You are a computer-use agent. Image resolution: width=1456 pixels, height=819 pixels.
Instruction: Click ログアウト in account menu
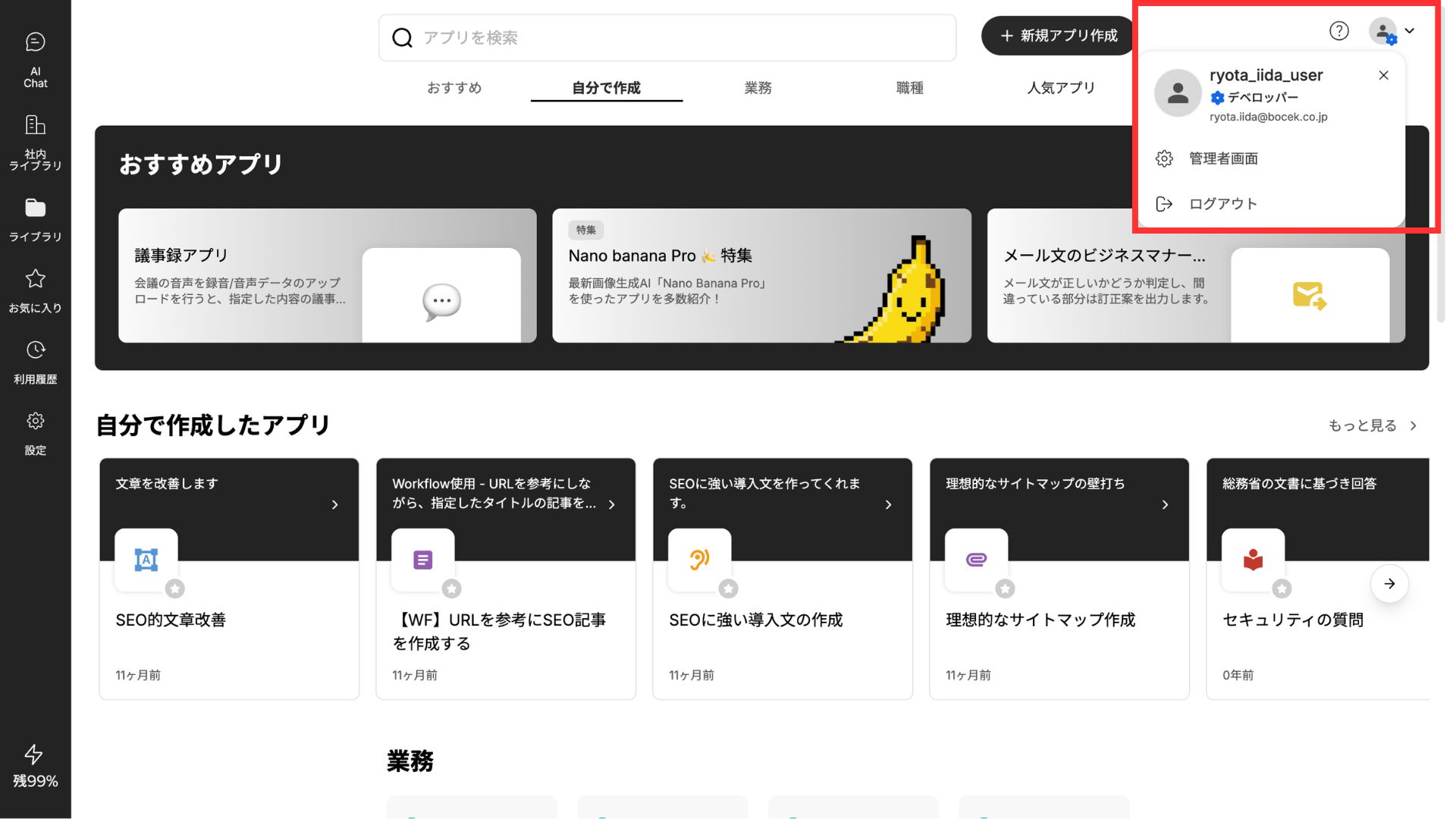point(1222,204)
